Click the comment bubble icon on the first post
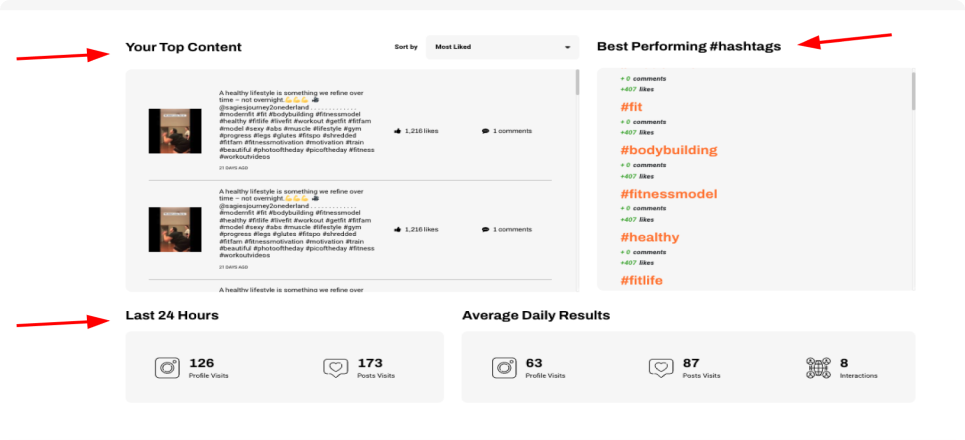 [485, 131]
